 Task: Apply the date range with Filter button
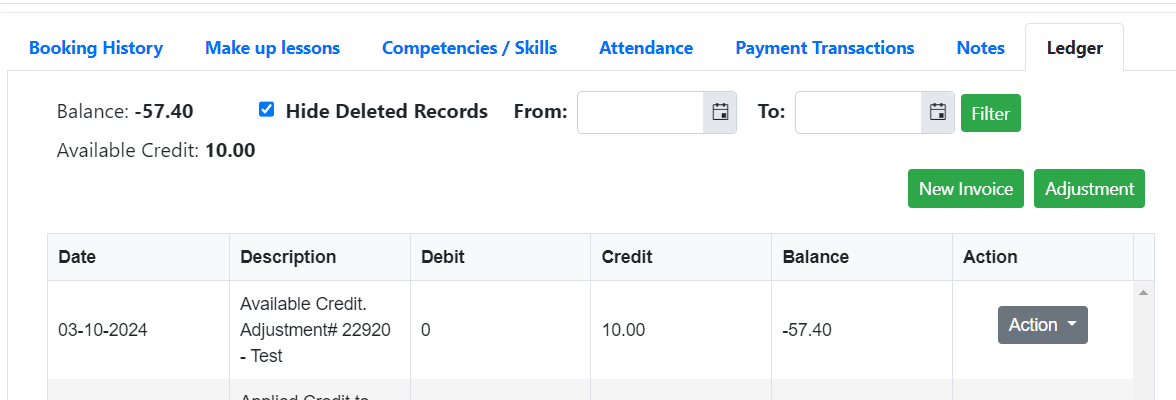tap(991, 113)
